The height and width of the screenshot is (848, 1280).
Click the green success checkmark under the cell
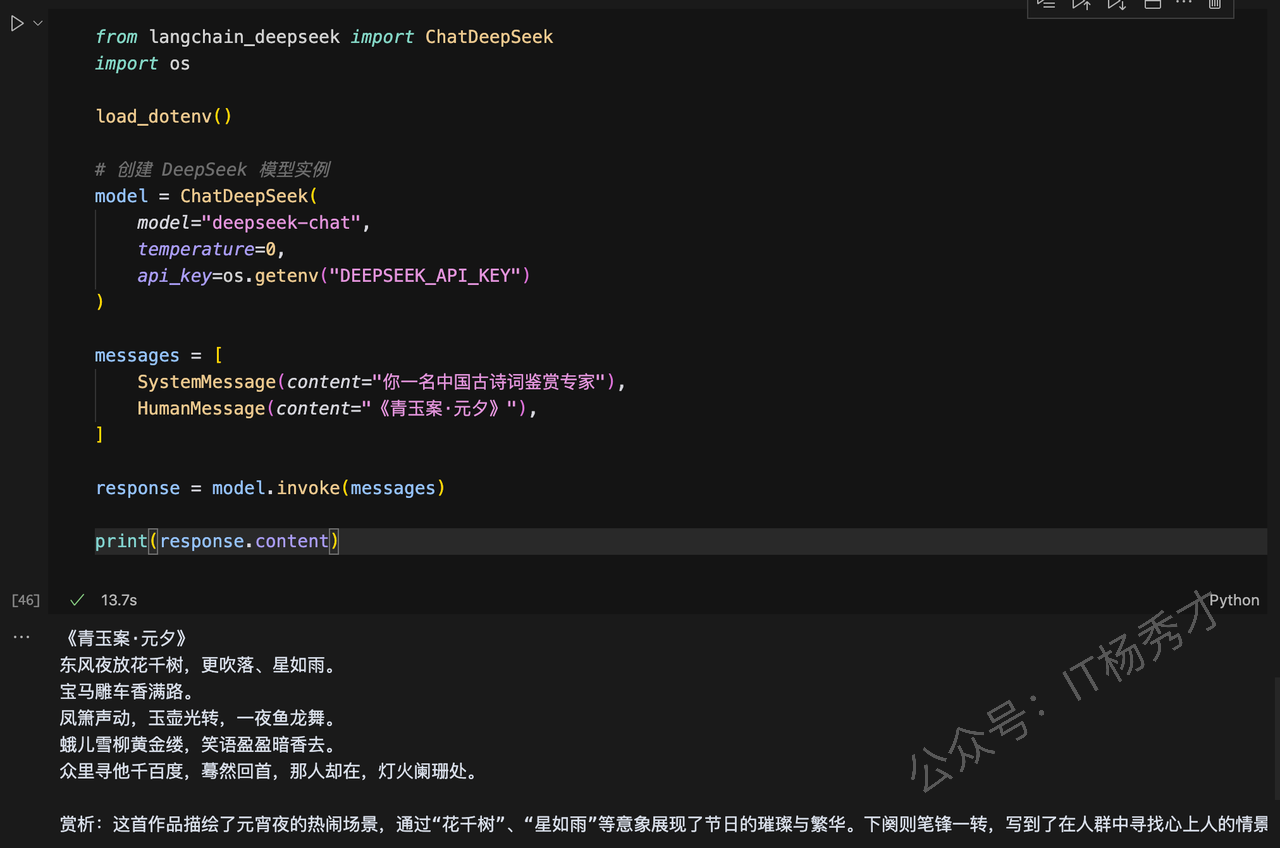(77, 600)
